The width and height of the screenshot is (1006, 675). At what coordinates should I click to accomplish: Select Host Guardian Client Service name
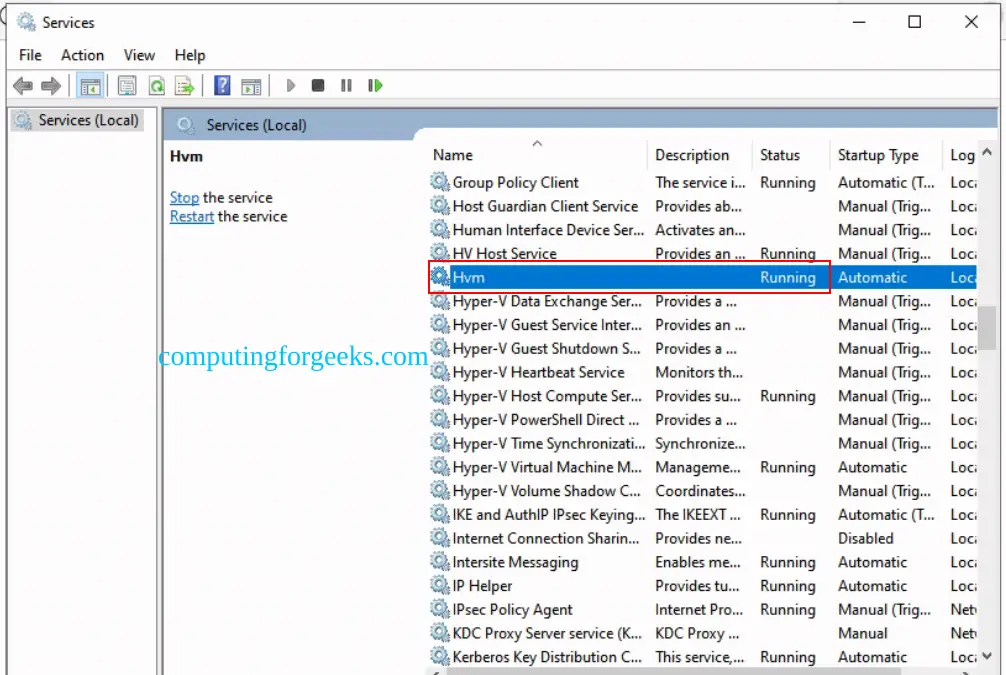tap(545, 206)
